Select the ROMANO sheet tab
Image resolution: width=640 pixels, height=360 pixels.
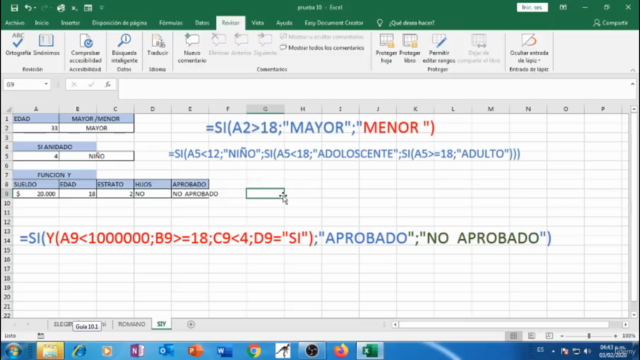click(131, 324)
